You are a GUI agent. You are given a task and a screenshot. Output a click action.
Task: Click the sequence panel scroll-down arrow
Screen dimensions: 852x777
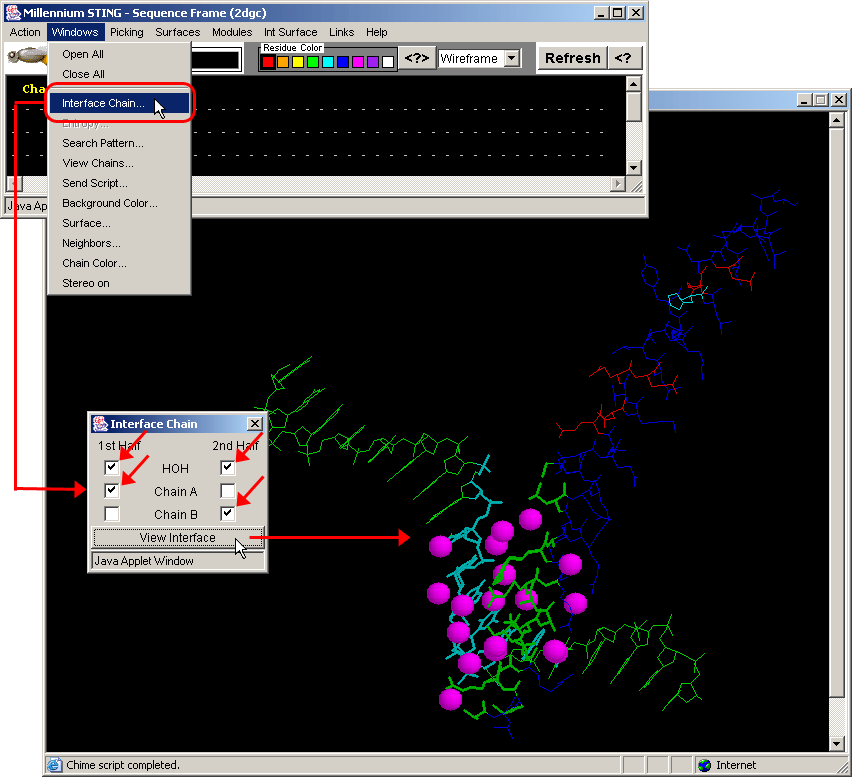(x=634, y=168)
